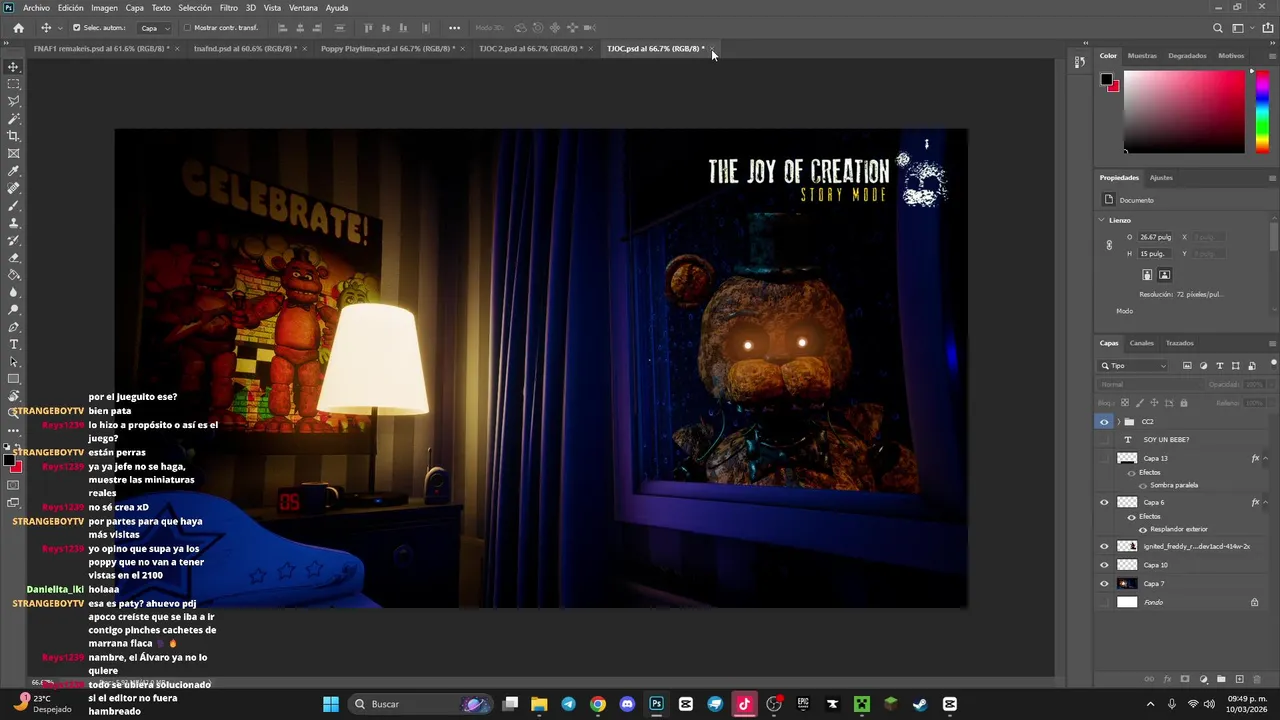Screen dimensions: 1280x720
Task: Show the Fondo layer
Action: (x=1104, y=602)
